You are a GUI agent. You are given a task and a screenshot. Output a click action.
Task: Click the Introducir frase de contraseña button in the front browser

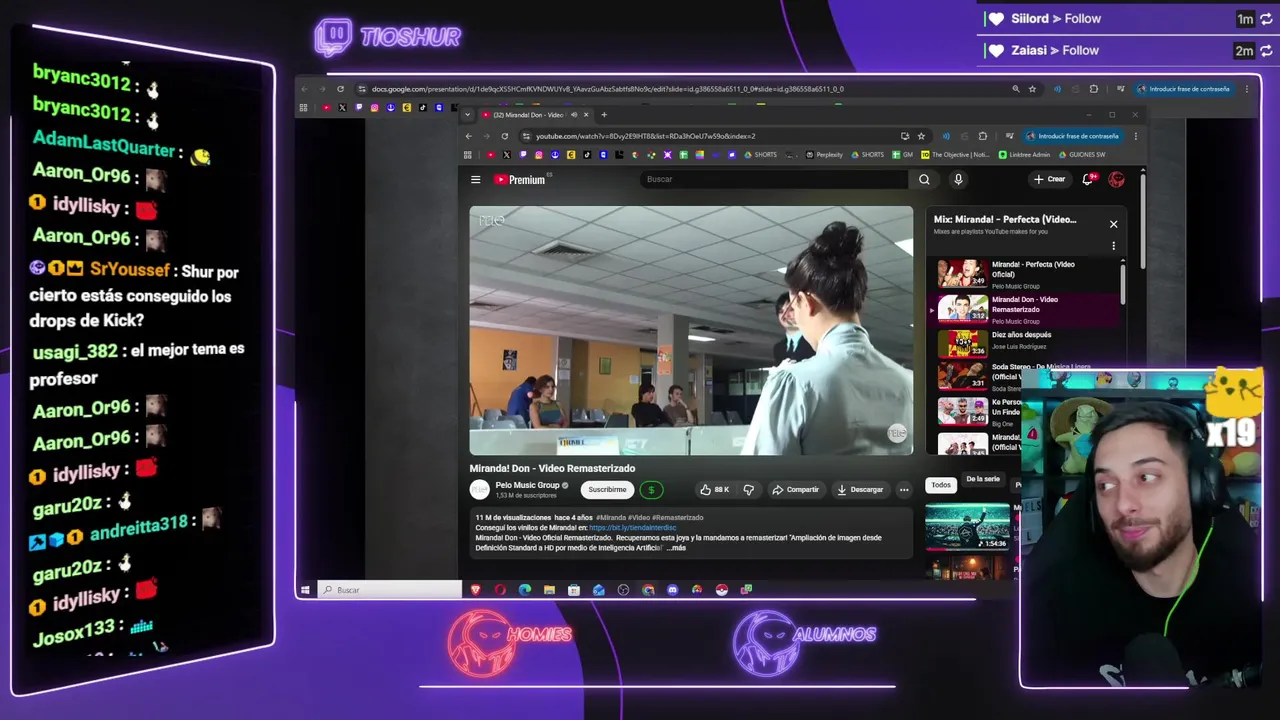pos(1073,136)
